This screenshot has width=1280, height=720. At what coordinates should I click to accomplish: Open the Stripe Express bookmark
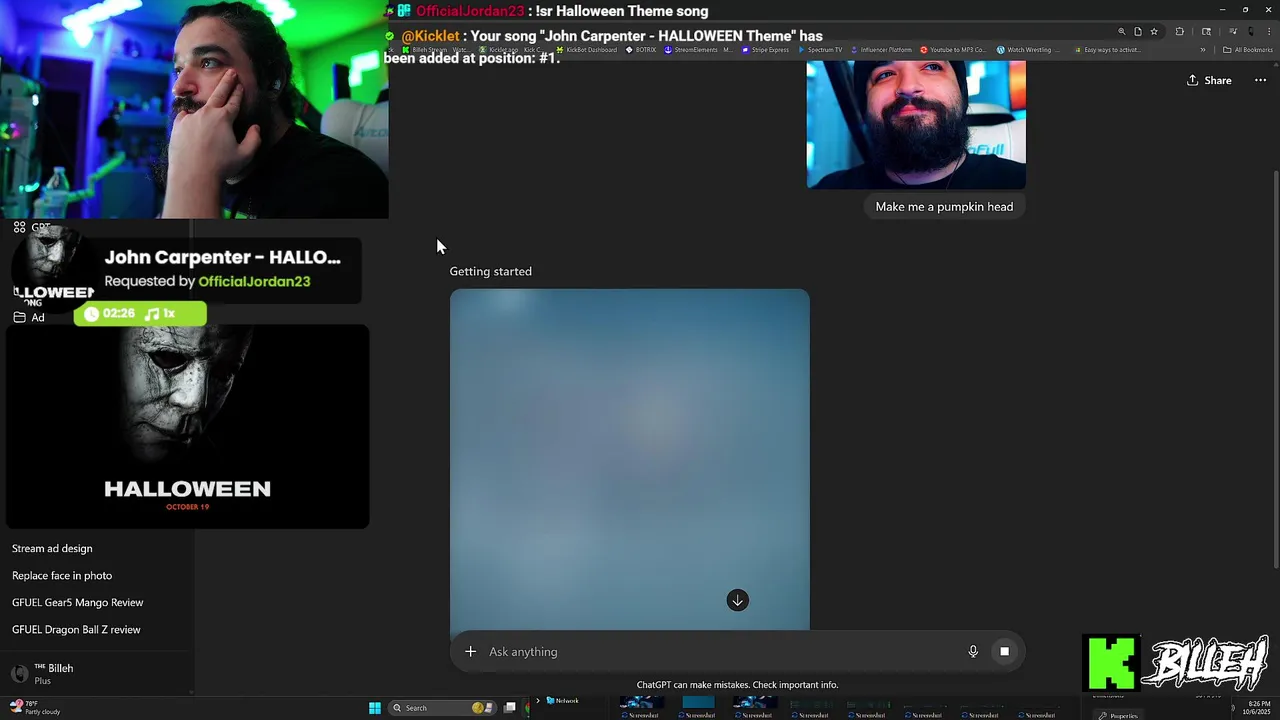(x=765, y=50)
